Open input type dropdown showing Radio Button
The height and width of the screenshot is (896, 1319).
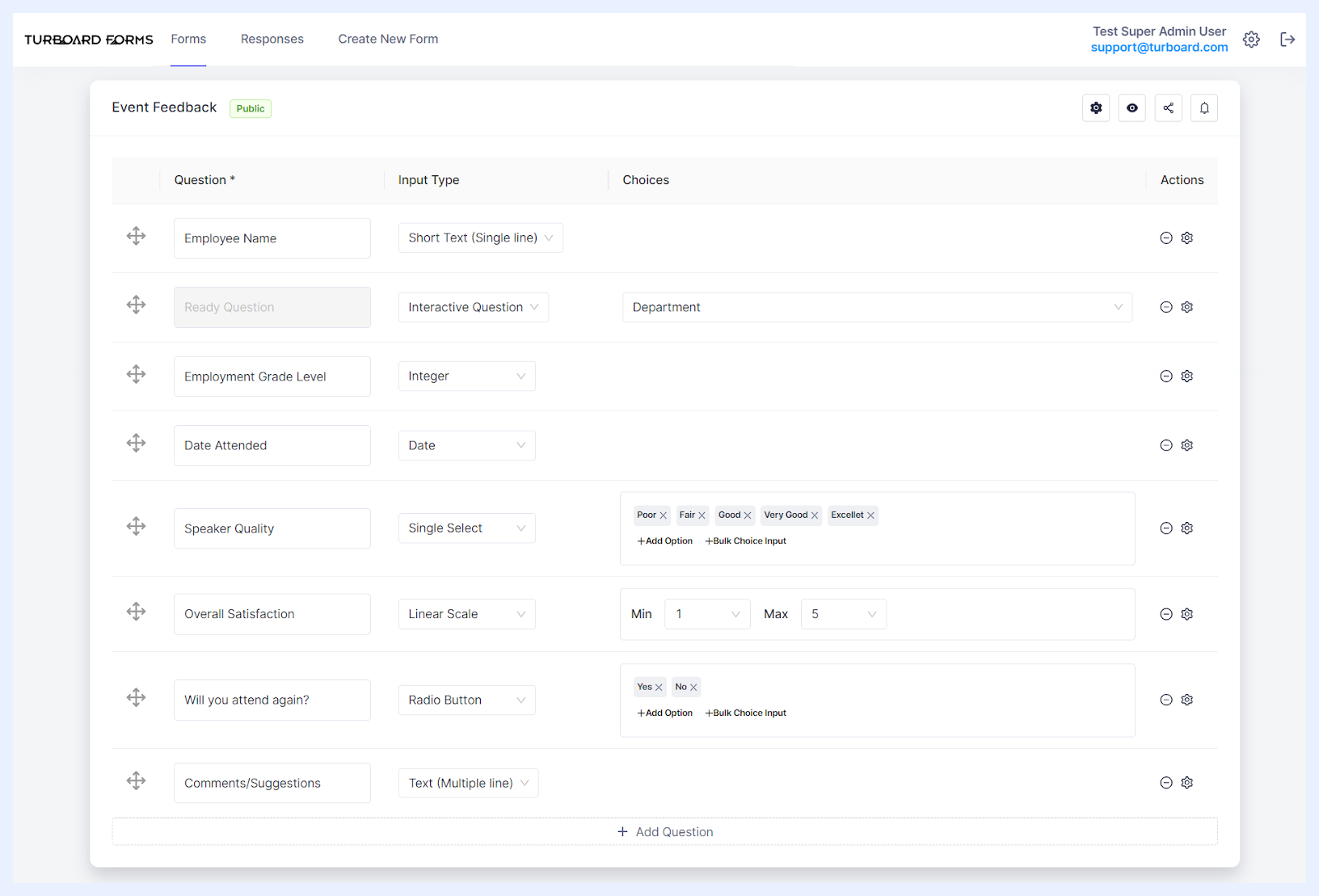coord(466,700)
